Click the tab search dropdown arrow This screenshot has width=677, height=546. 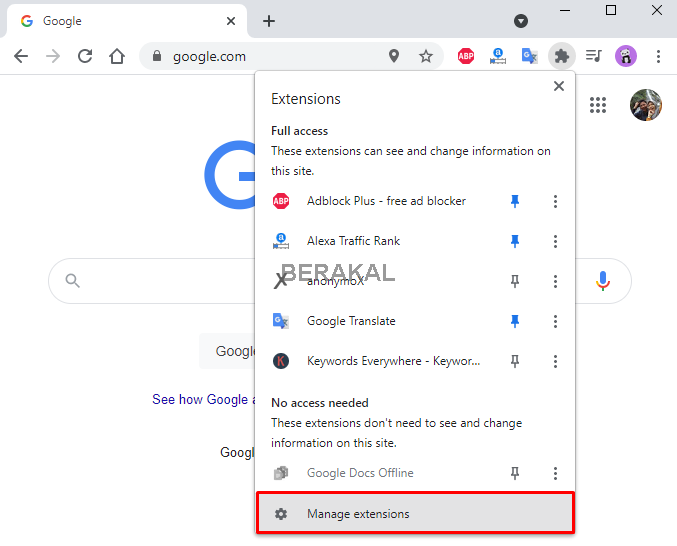coord(521,21)
